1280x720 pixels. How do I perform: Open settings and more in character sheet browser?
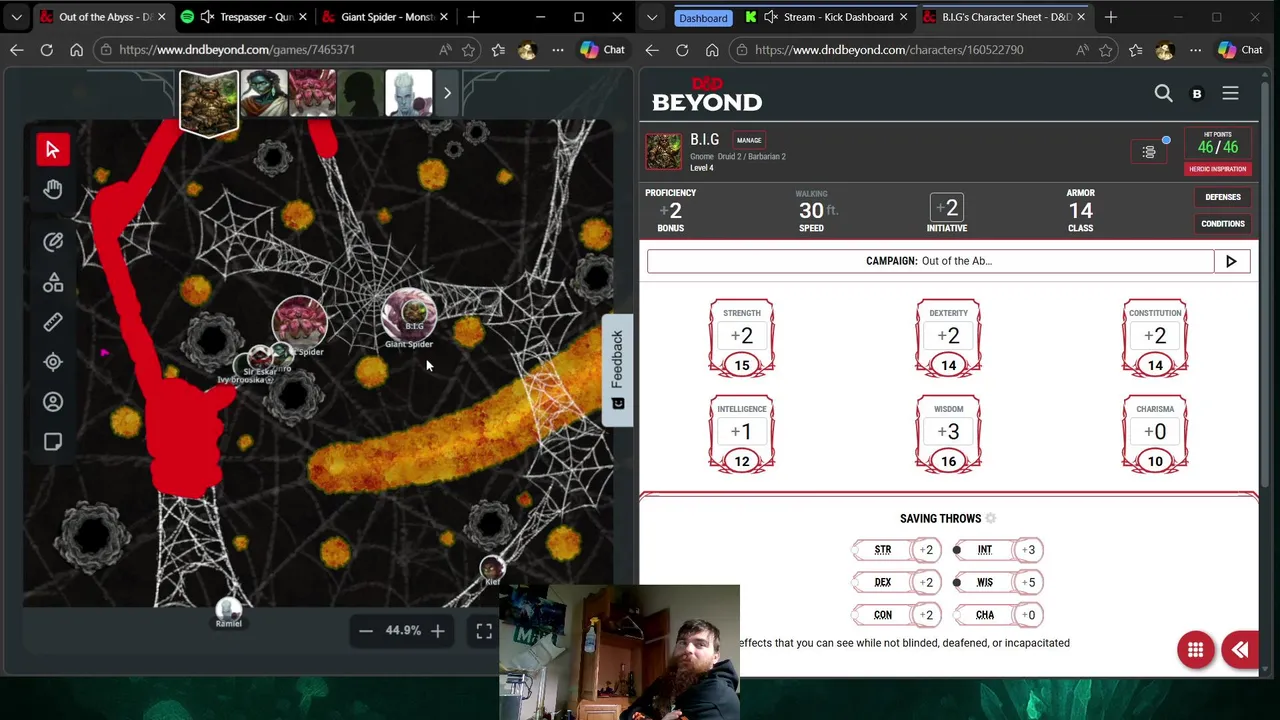pyautogui.click(x=1195, y=50)
